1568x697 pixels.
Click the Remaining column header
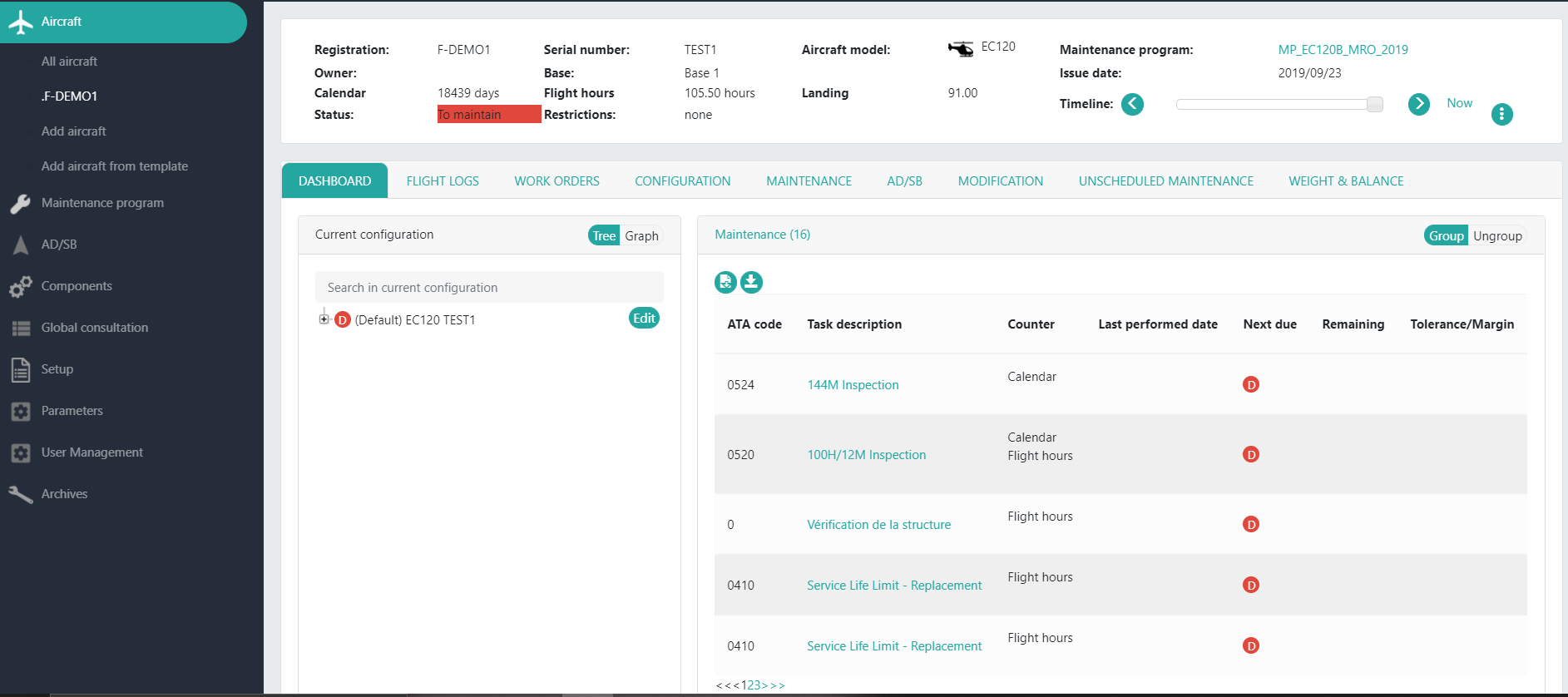pos(1353,324)
